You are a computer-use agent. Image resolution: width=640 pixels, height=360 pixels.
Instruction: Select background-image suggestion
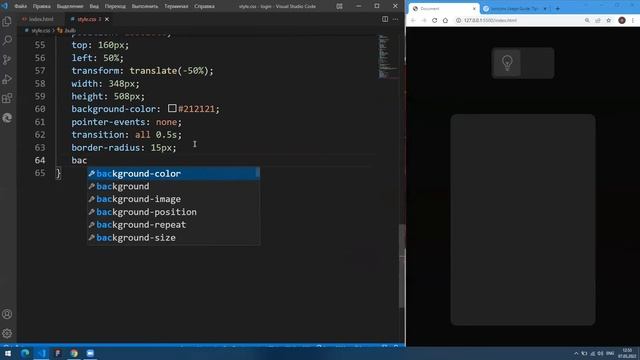173,199
